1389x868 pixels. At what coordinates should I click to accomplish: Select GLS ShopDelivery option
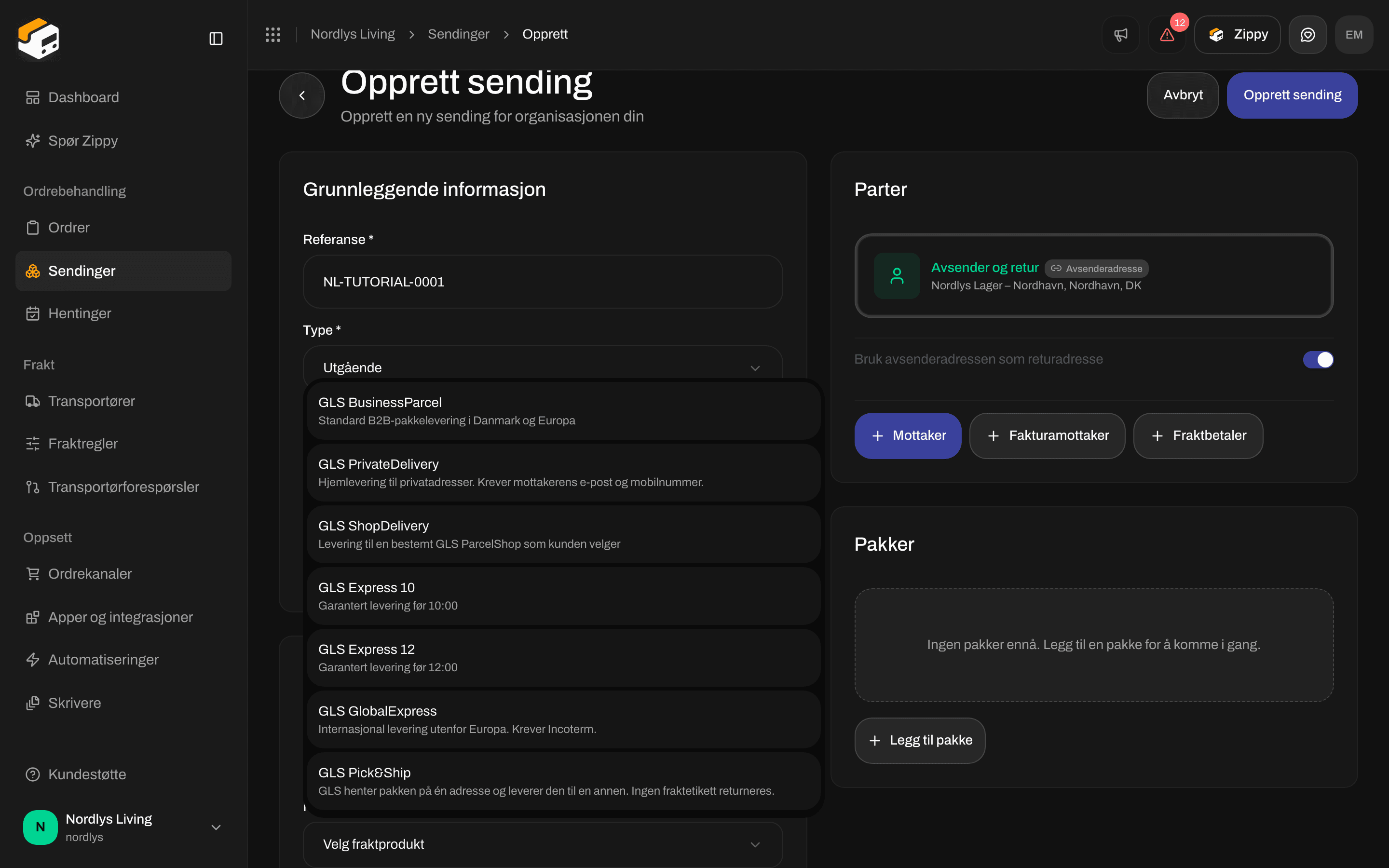pos(563,534)
